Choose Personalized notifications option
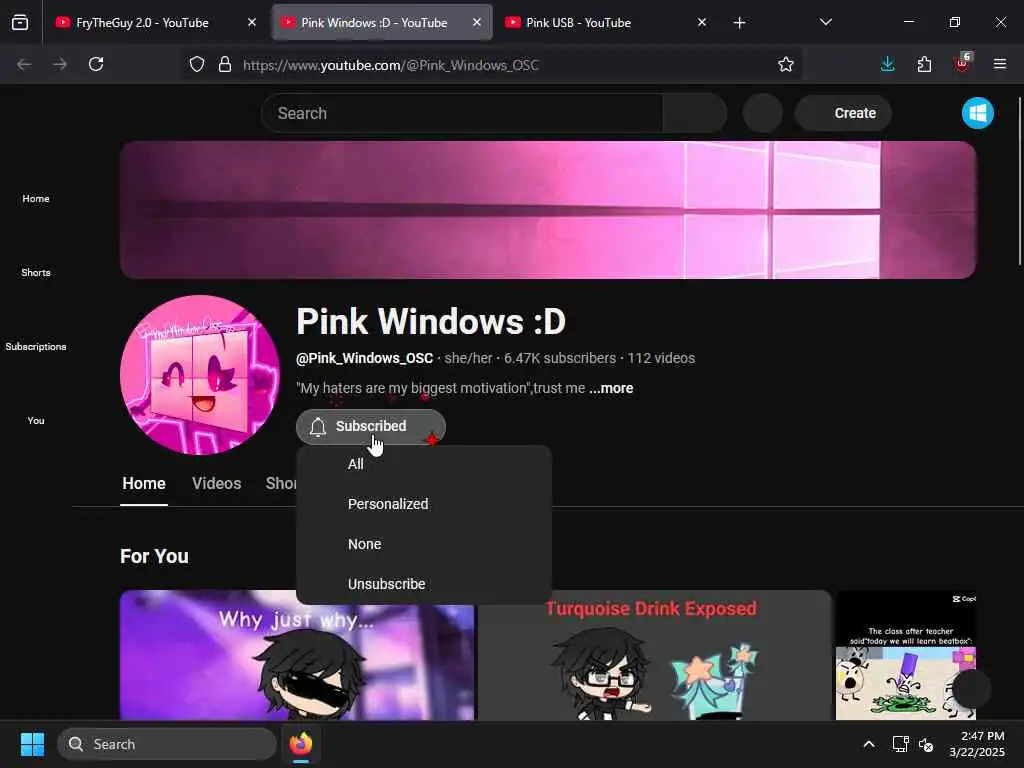This screenshot has width=1024, height=768. (x=424, y=504)
